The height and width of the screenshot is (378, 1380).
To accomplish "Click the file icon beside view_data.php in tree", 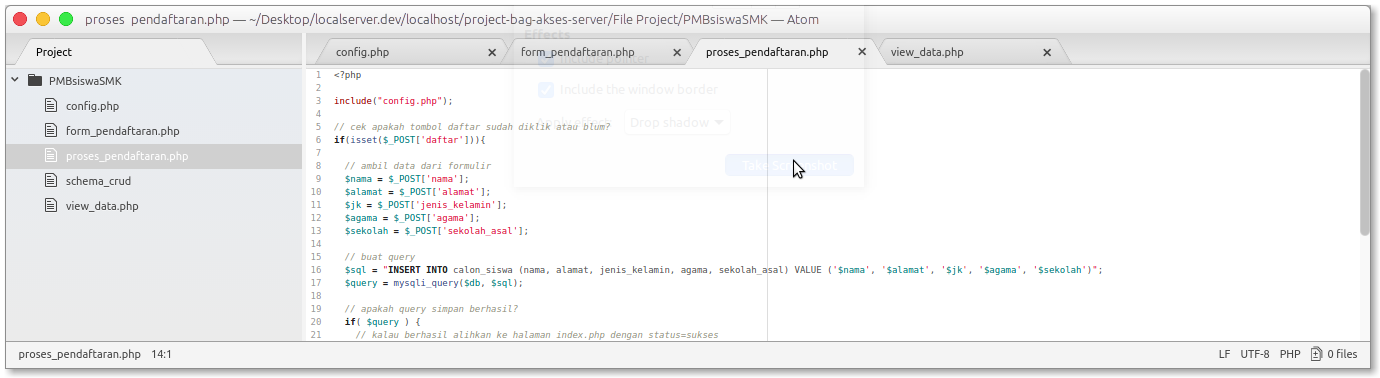I will click(52, 206).
